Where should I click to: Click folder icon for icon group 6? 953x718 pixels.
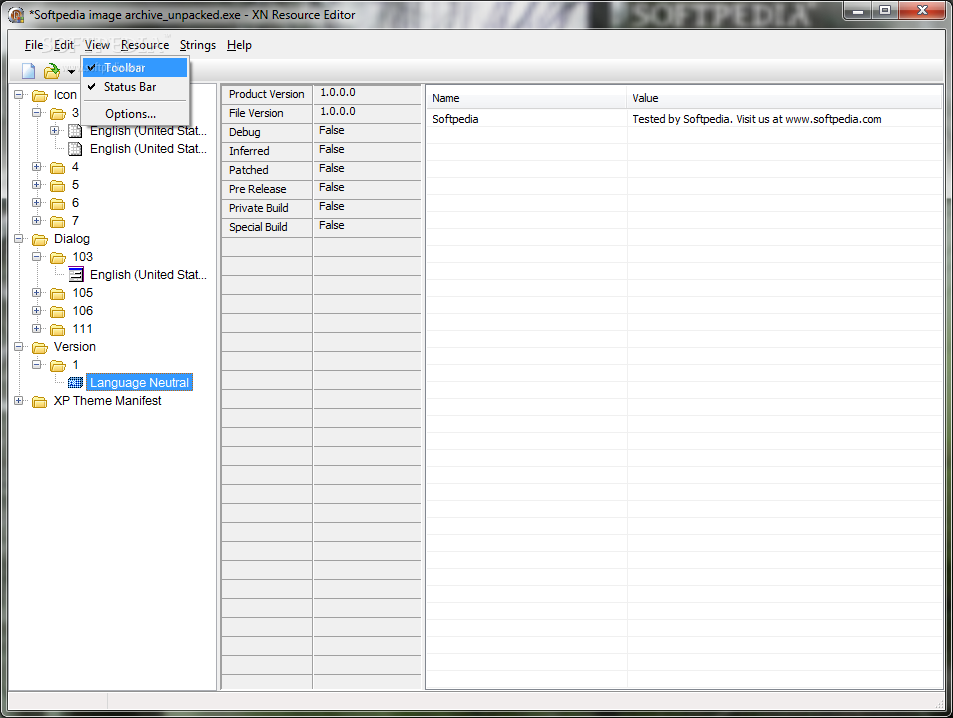pyautogui.click(x=58, y=203)
